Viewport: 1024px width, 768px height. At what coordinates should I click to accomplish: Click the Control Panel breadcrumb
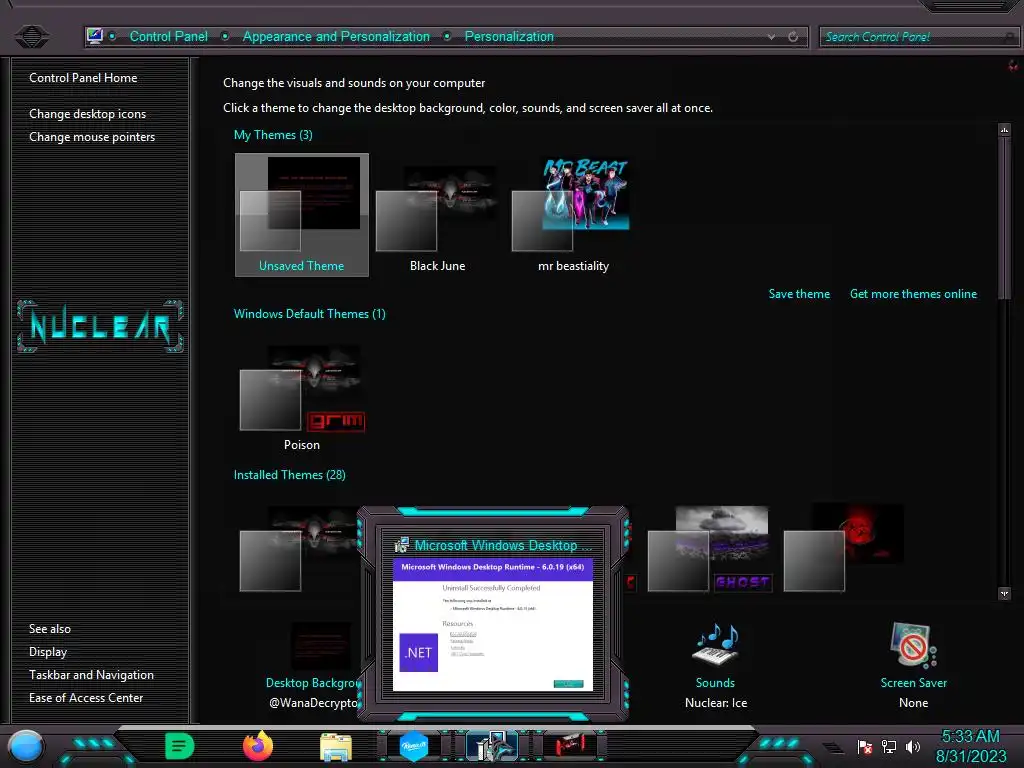click(168, 37)
